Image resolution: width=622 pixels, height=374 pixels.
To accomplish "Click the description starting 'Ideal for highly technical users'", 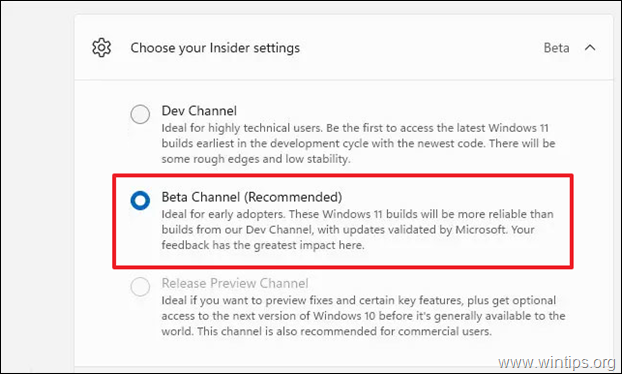I will (x=358, y=144).
